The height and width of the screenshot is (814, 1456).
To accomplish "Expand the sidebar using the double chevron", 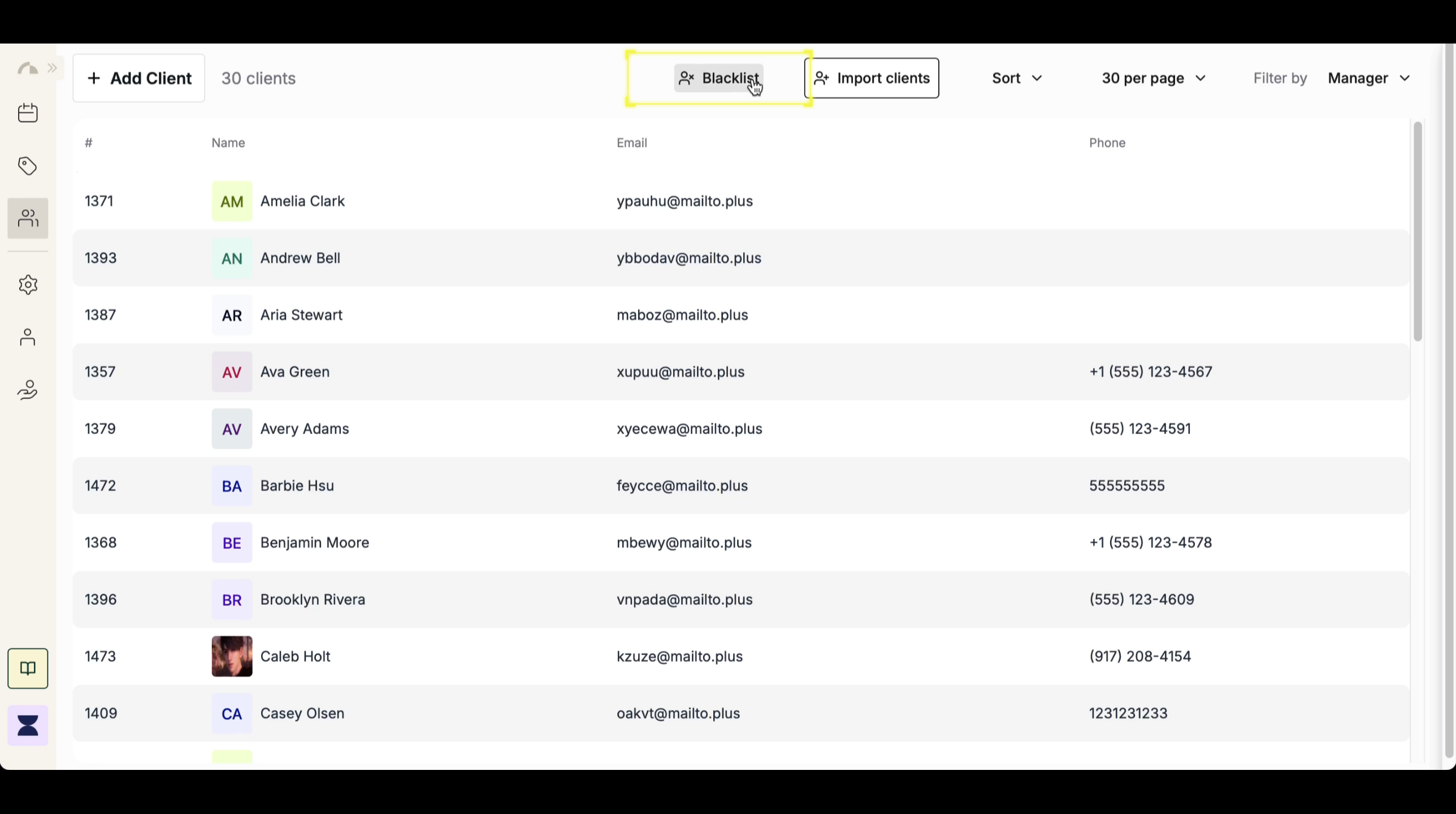I will click(53, 68).
